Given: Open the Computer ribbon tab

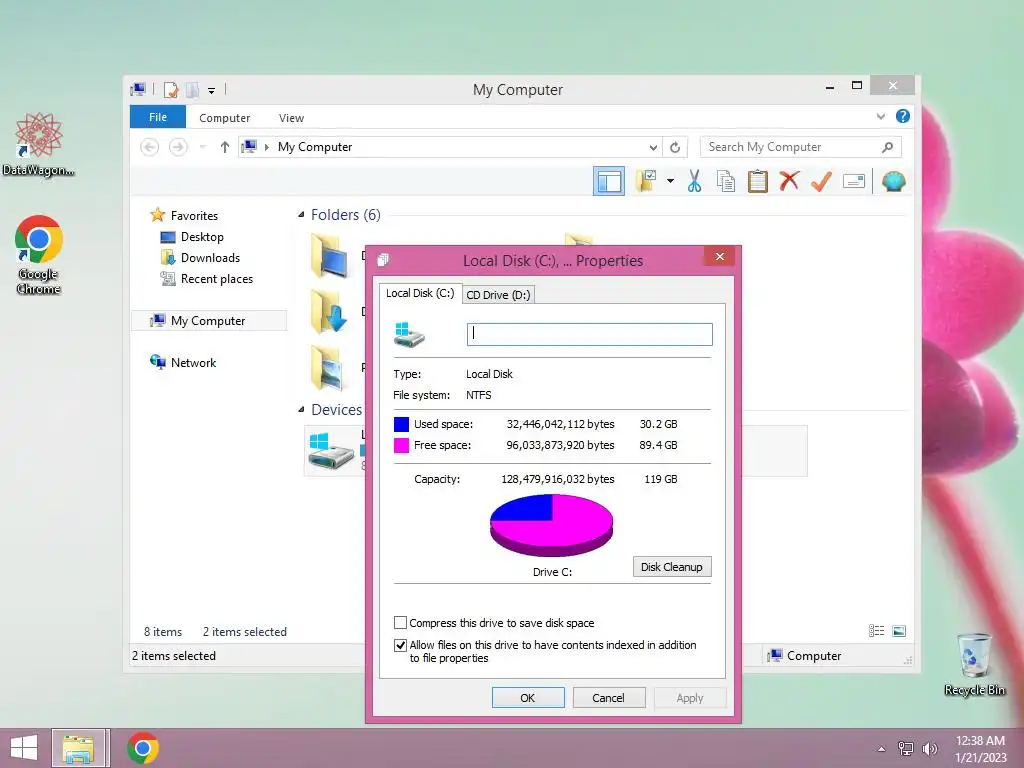Looking at the screenshot, I should click(x=225, y=118).
